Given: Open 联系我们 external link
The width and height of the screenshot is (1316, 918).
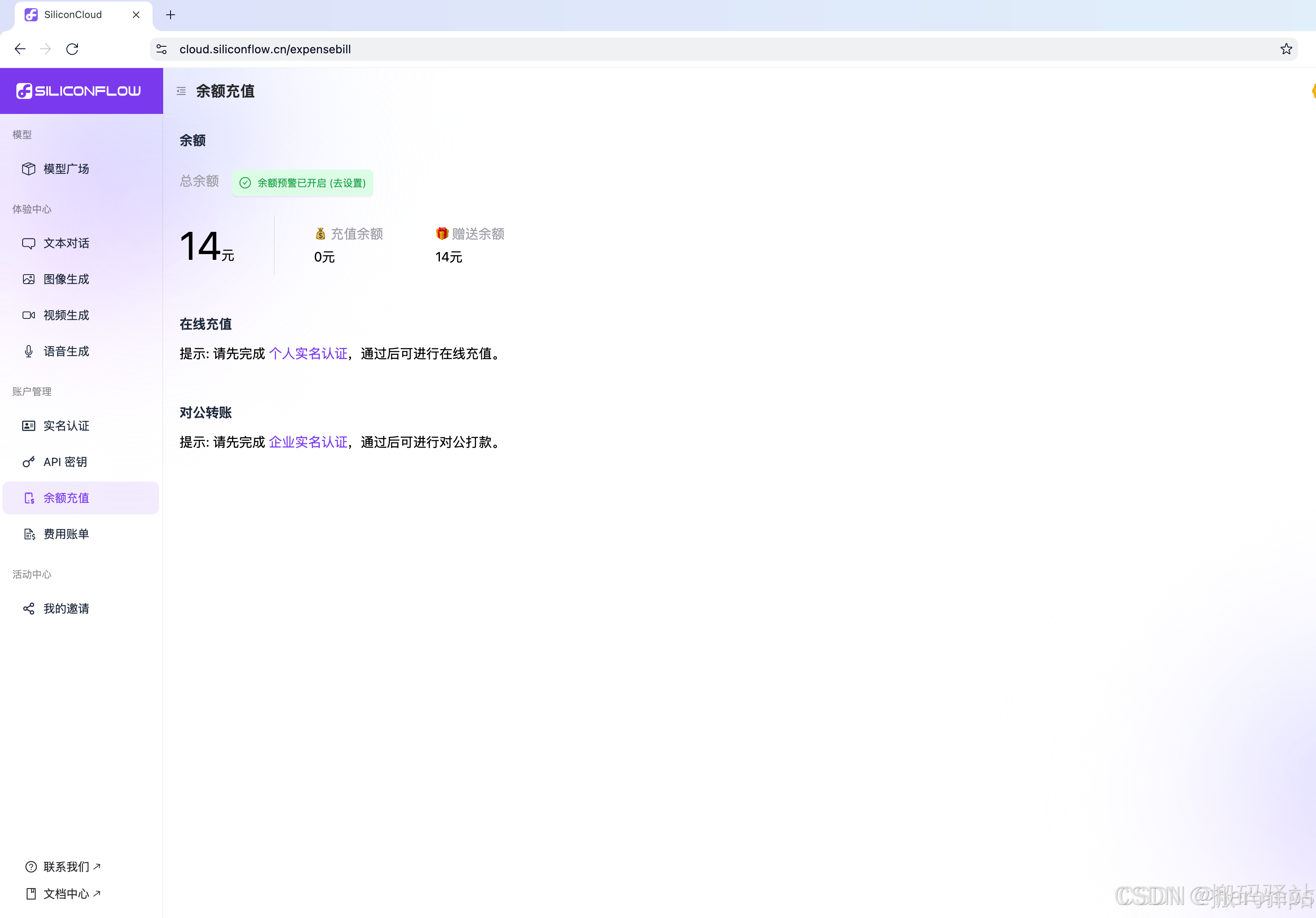Looking at the screenshot, I should click(x=66, y=866).
